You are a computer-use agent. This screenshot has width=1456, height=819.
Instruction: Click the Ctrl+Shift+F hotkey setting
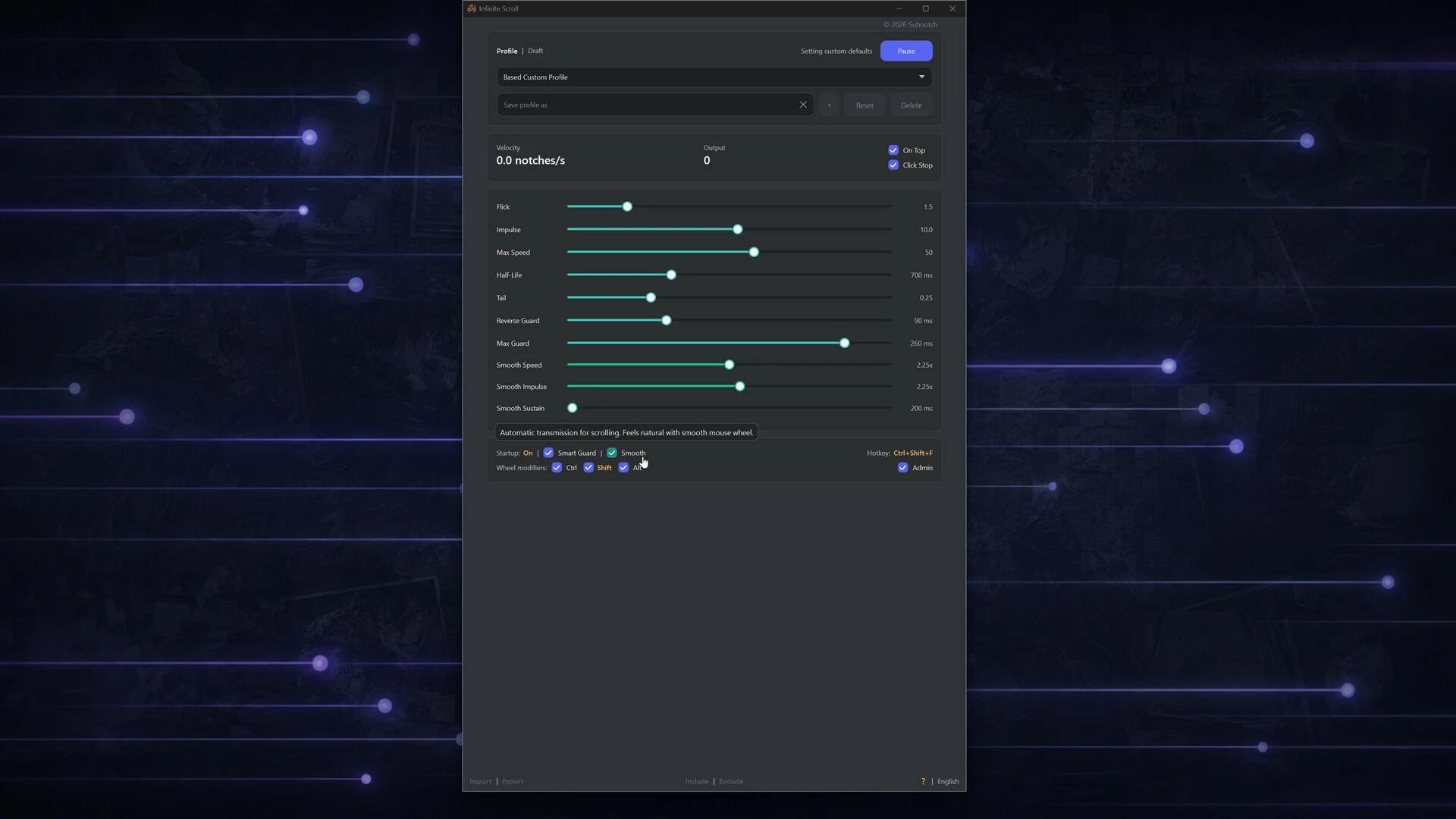click(913, 453)
